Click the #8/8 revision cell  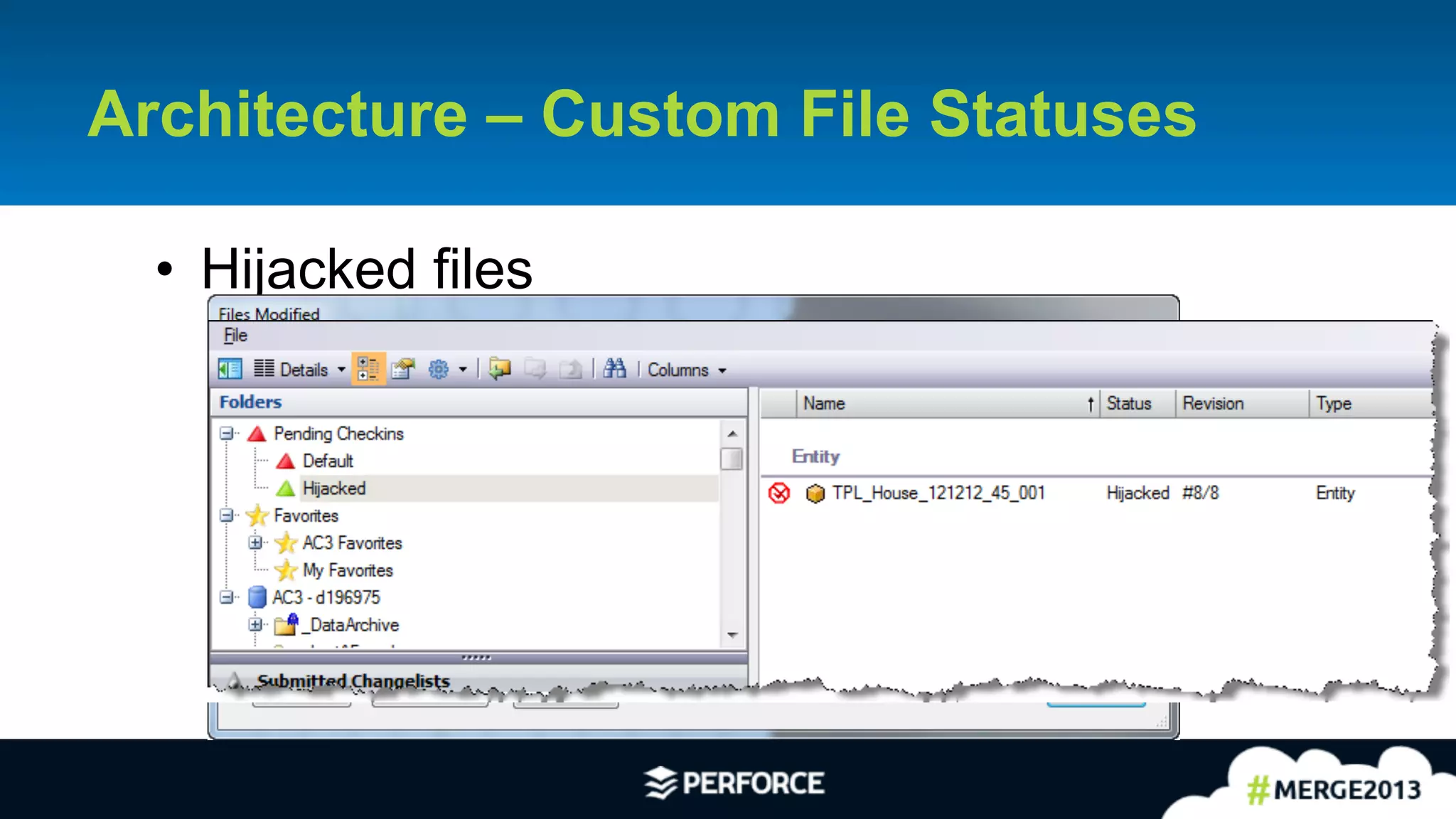click(1200, 493)
